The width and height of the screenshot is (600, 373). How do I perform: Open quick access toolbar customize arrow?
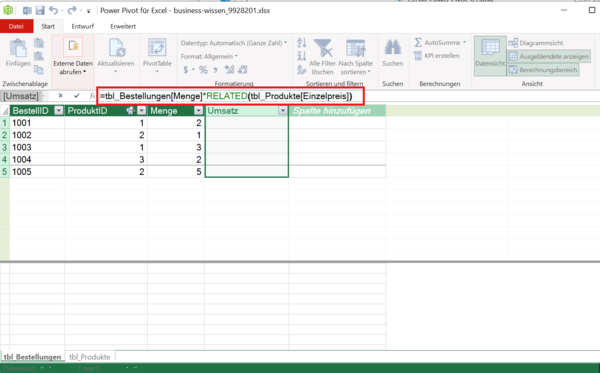pos(88,11)
